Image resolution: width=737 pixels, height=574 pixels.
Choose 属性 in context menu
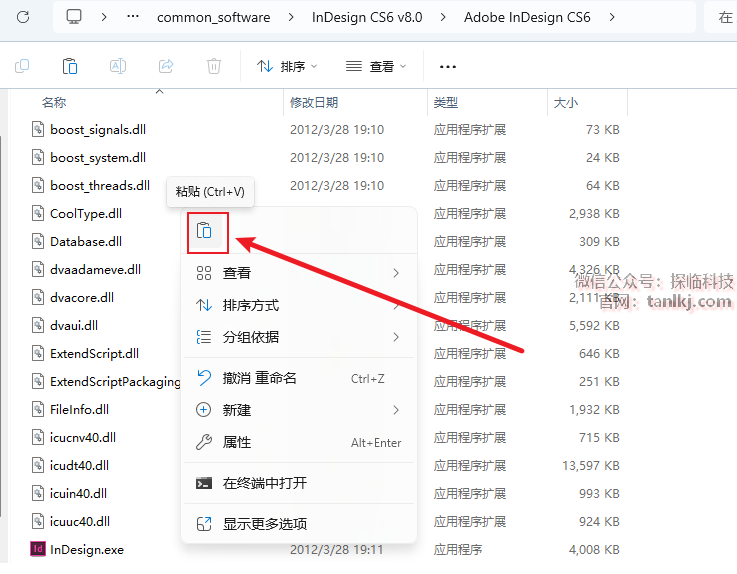coord(298,442)
